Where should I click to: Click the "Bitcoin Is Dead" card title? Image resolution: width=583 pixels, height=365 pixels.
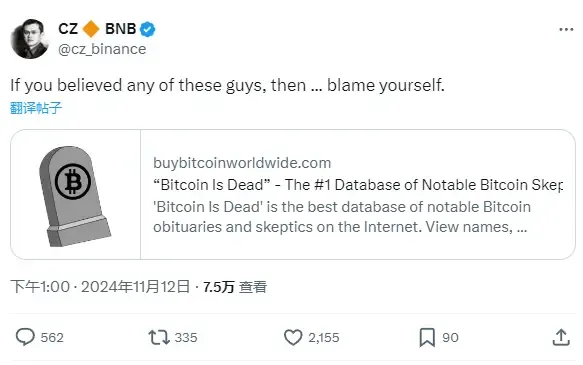pyautogui.click(x=358, y=185)
